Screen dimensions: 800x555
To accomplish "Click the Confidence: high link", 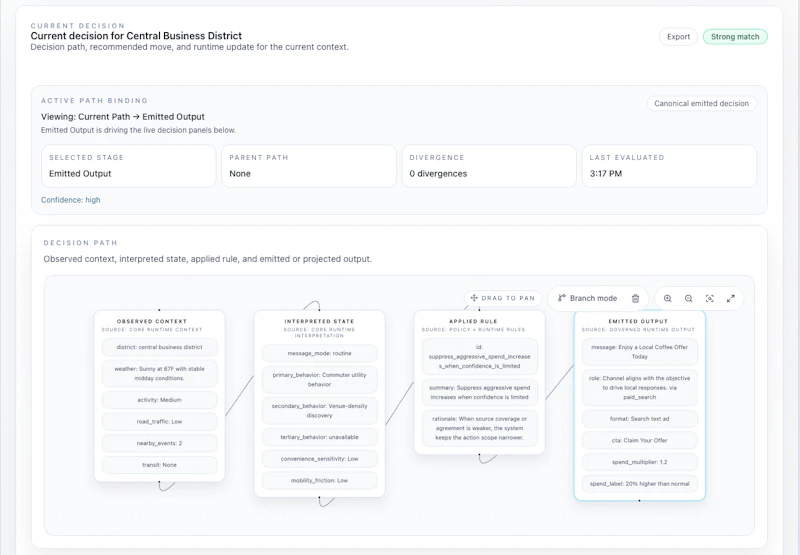I will pos(70,200).
